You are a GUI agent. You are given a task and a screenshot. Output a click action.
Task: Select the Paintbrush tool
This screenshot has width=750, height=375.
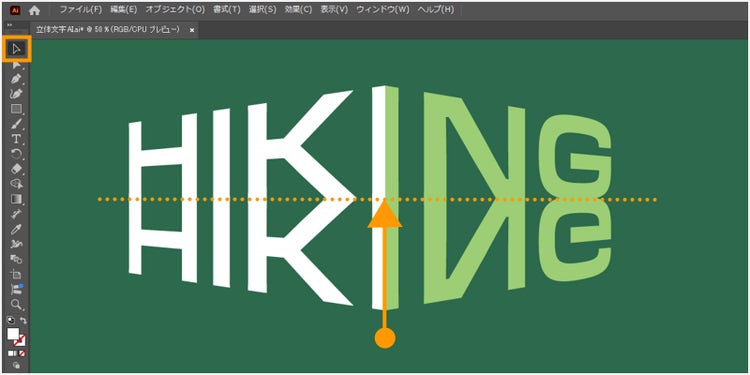(x=17, y=124)
